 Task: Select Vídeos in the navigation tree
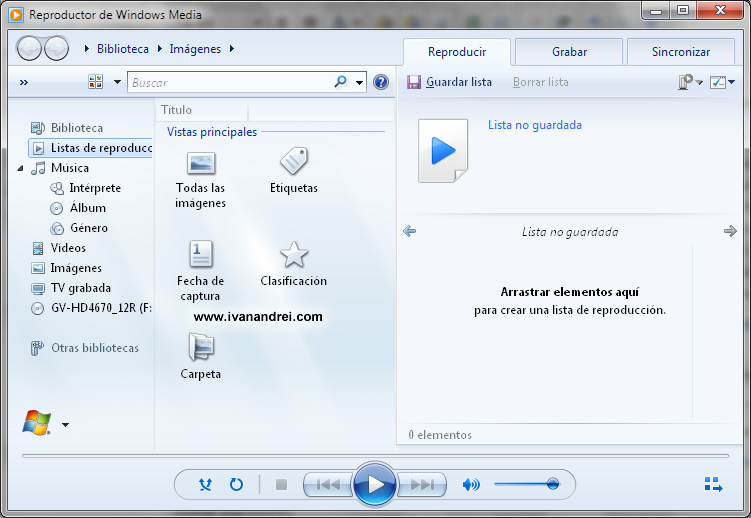[58, 248]
